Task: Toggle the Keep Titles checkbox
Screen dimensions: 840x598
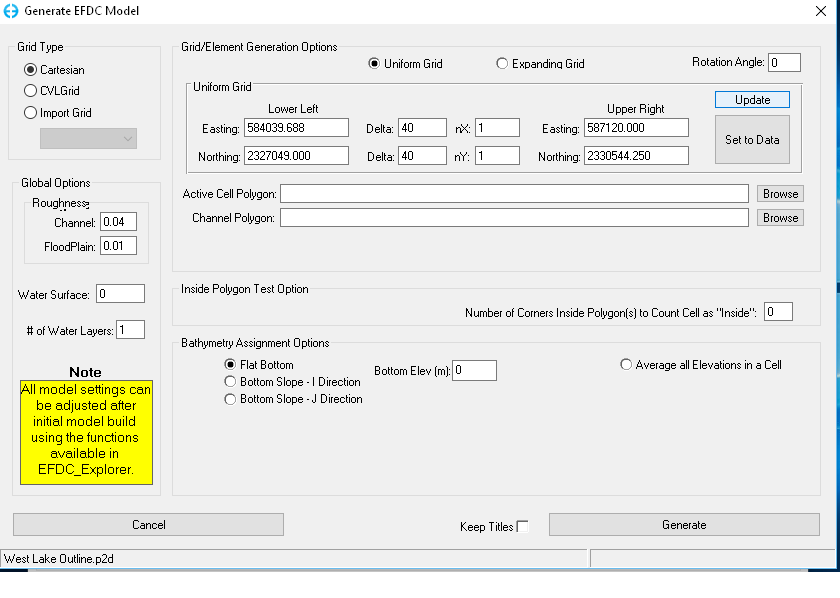Action: [523, 526]
